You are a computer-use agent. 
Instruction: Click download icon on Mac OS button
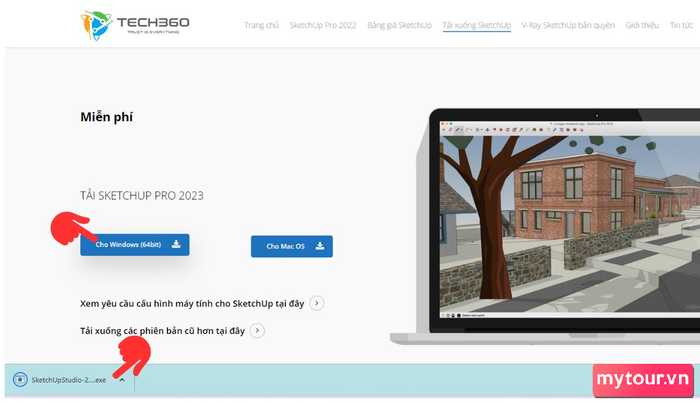[320, 246]
